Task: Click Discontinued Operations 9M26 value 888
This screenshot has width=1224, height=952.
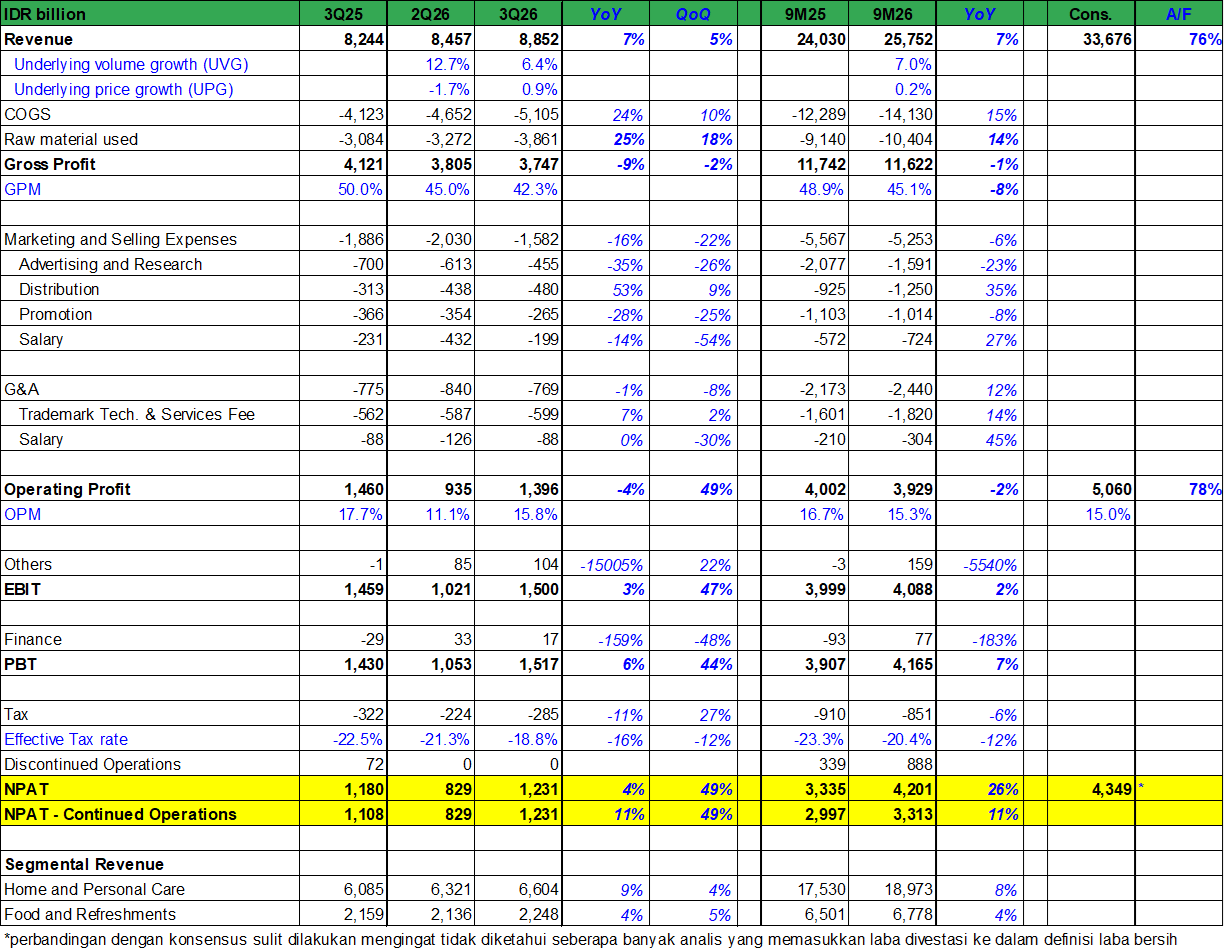Action: pyautogui.click(x=918, y=765)
